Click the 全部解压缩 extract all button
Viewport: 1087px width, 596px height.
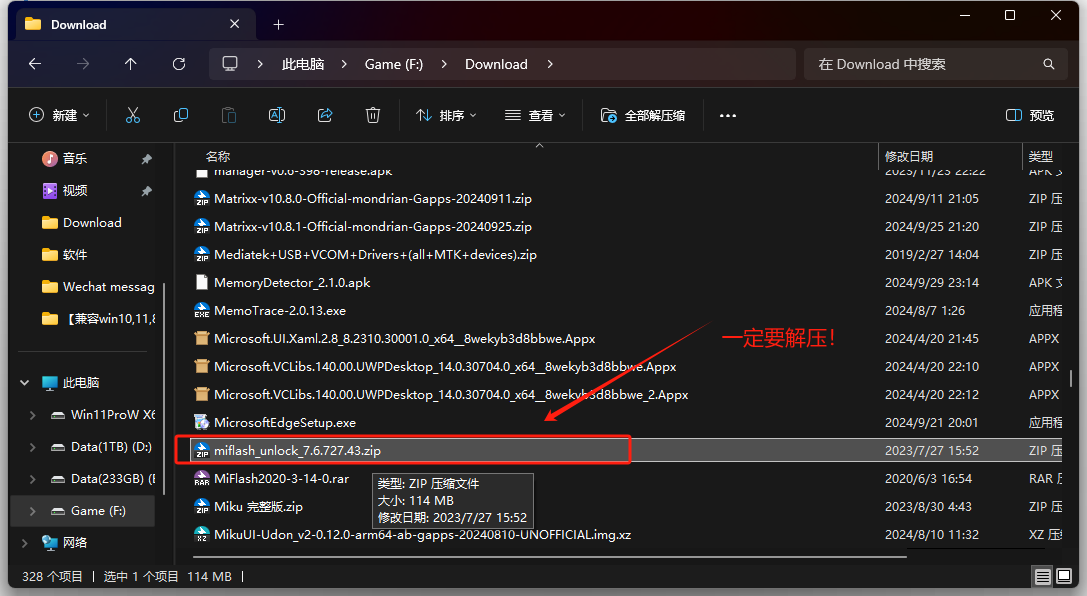[643, 115]
